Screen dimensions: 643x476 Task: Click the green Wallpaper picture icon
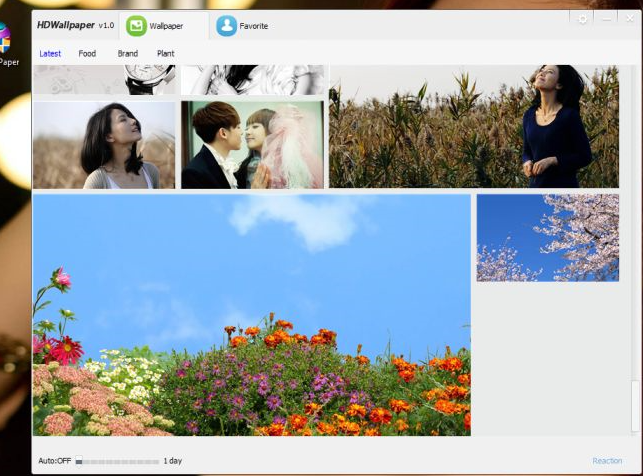point(137,26)
